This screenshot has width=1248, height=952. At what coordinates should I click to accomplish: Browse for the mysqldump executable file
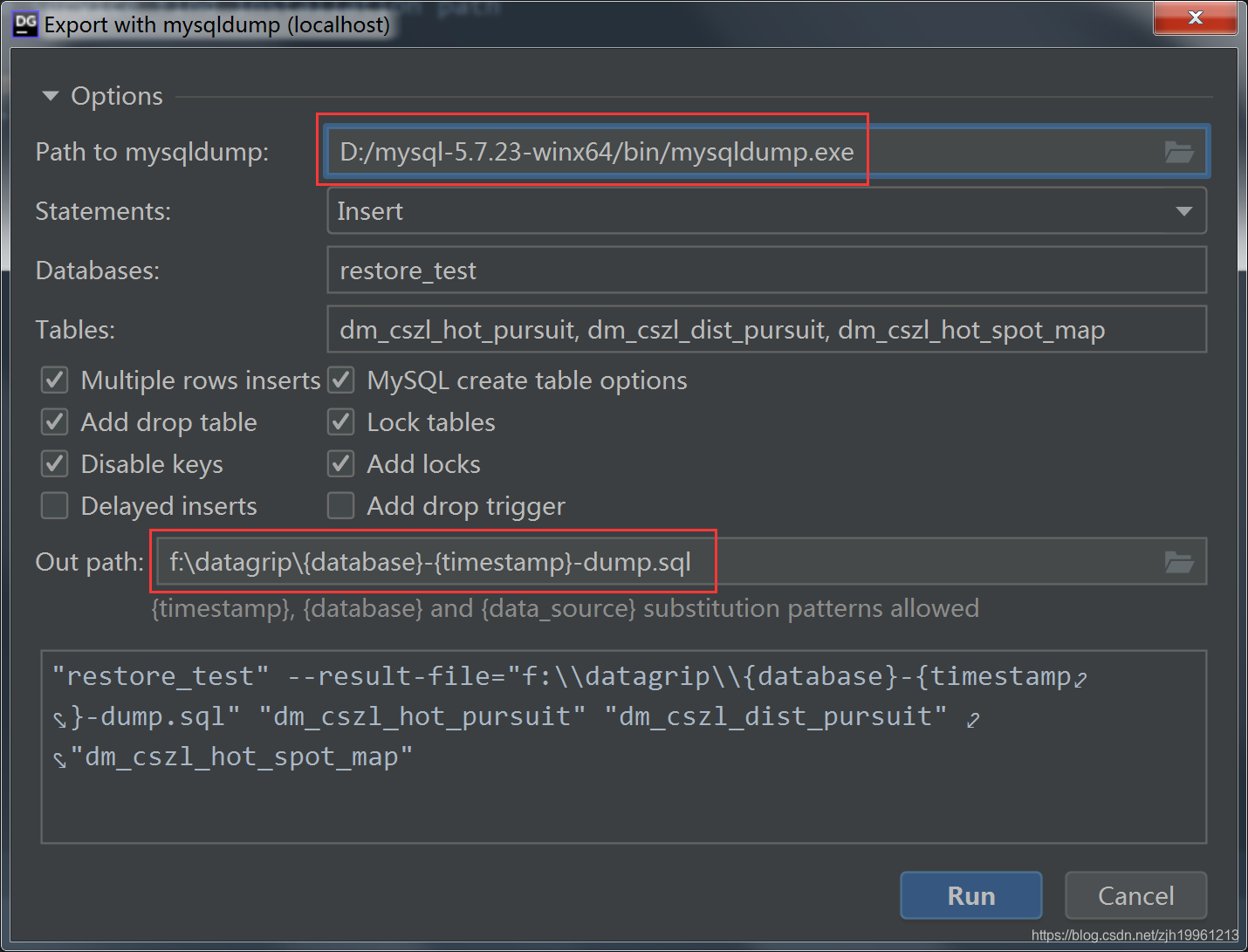click(x=1180, y=152)
